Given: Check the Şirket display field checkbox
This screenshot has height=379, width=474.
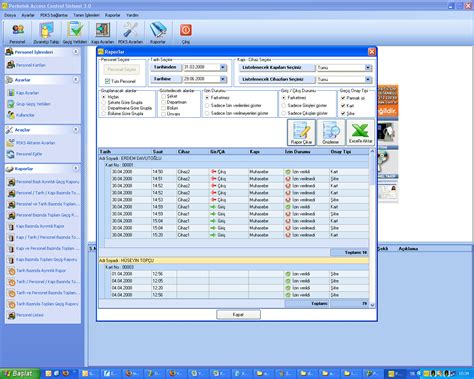Looking at the screenshot, I should tap(163, 96).
